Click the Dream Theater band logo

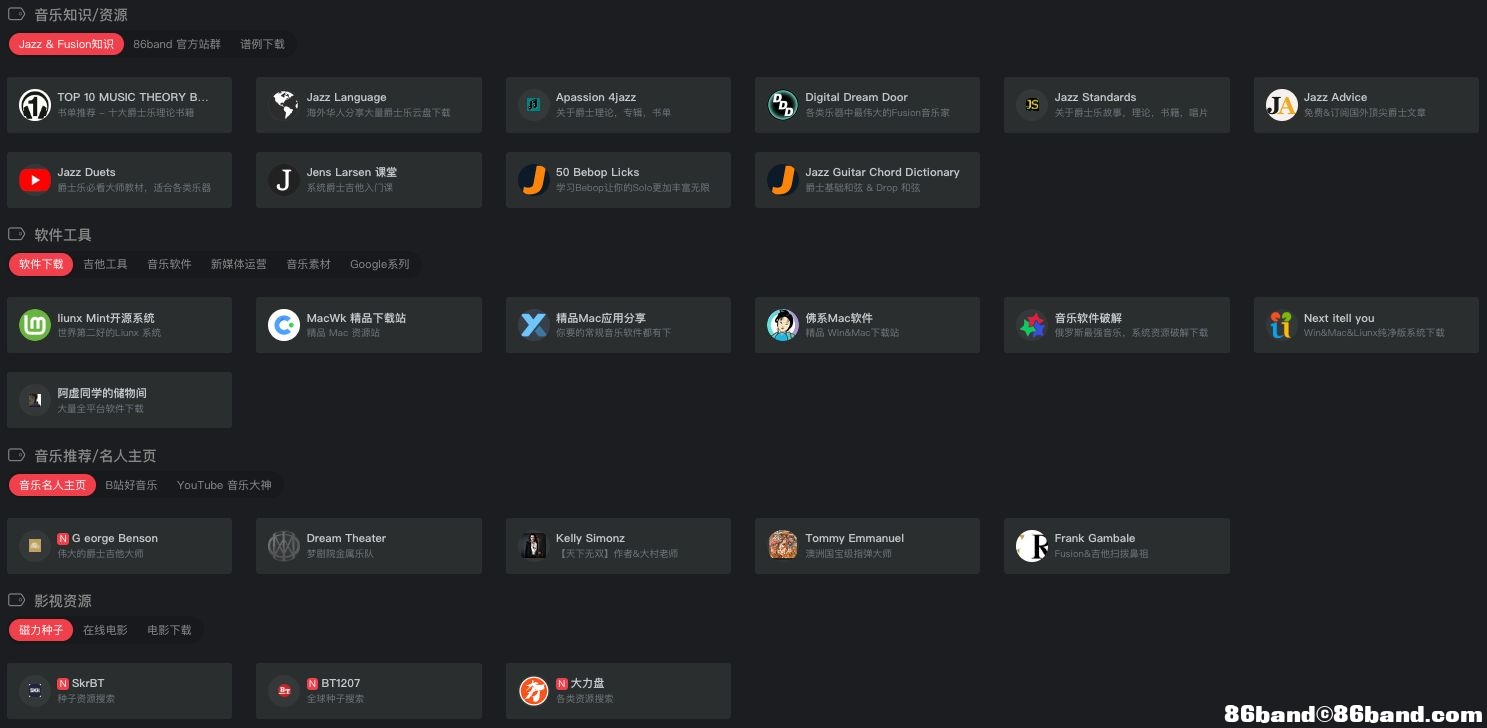point(284,546)
